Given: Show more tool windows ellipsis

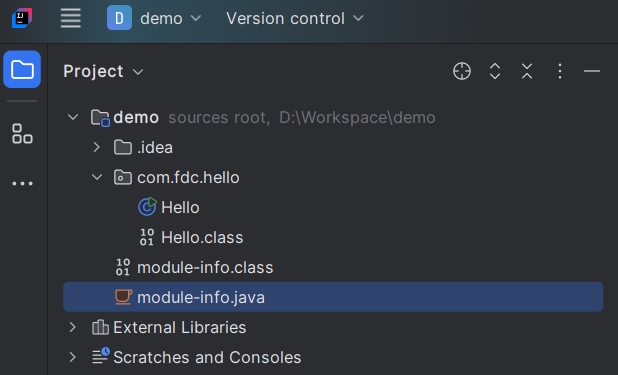Looking at the screenshot, I should (22, 183).
